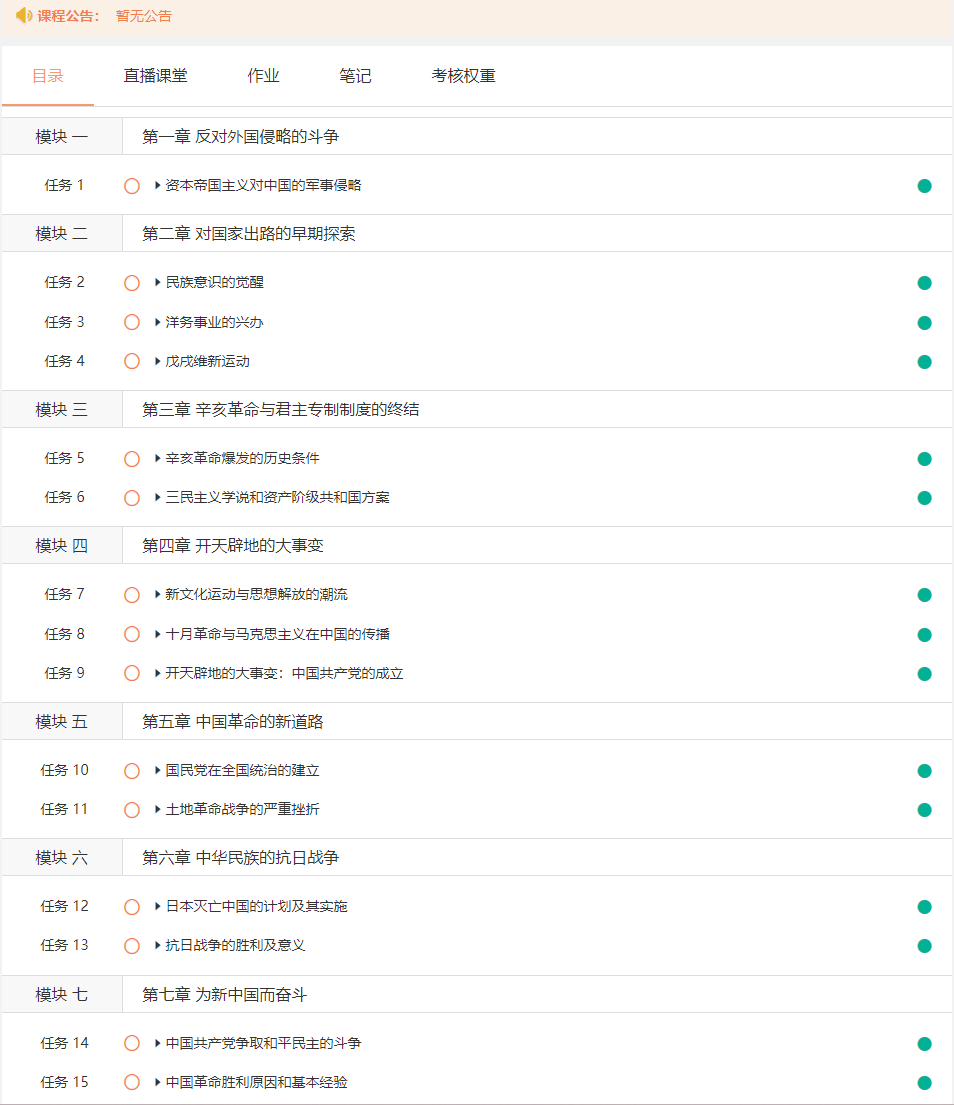The image size is (954, 1105).
Task: Click the 模块 五 module header row
Action: 63,722
